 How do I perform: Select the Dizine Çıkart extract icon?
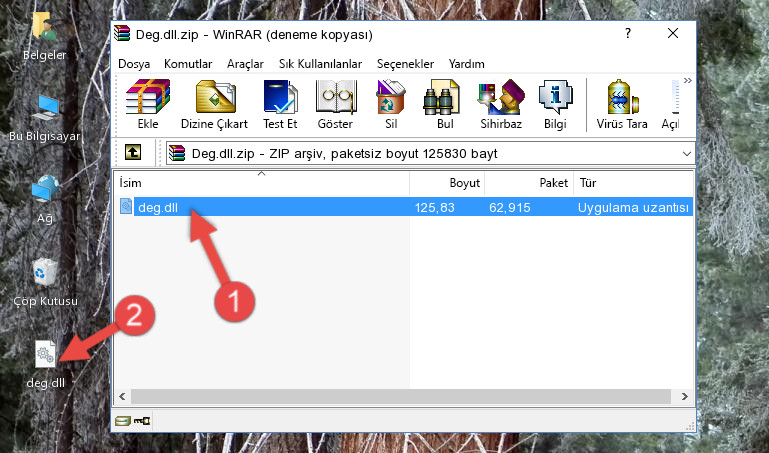click(x=214, y=104)
